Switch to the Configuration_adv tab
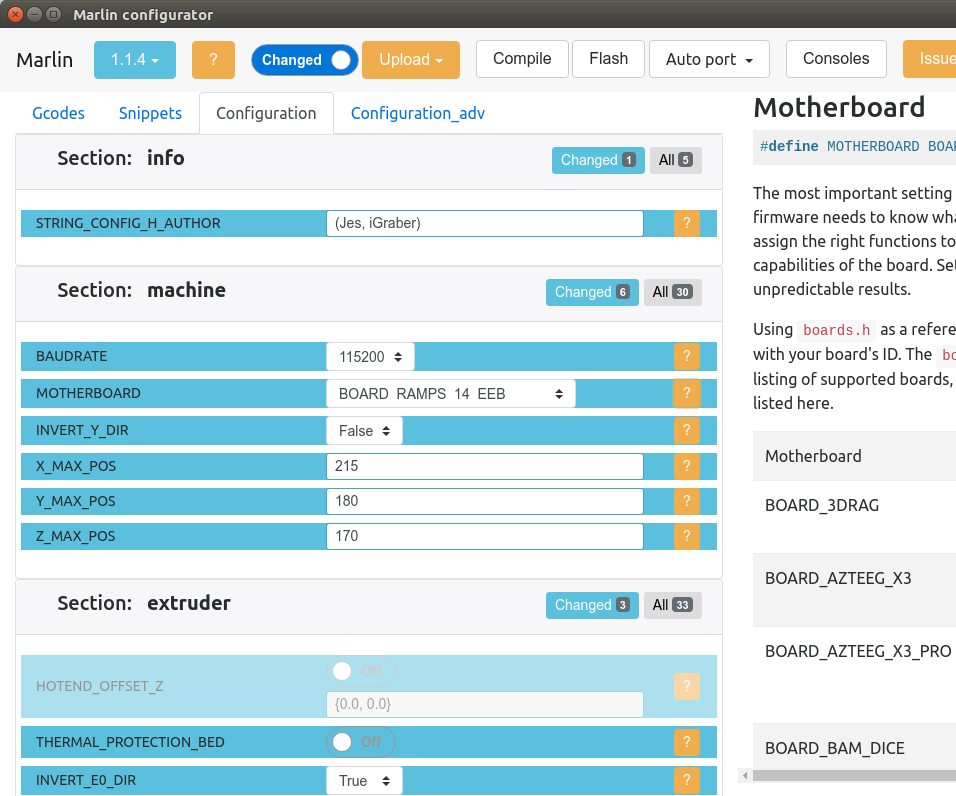This screenshot has height=796, width=956. click(418, 113)
